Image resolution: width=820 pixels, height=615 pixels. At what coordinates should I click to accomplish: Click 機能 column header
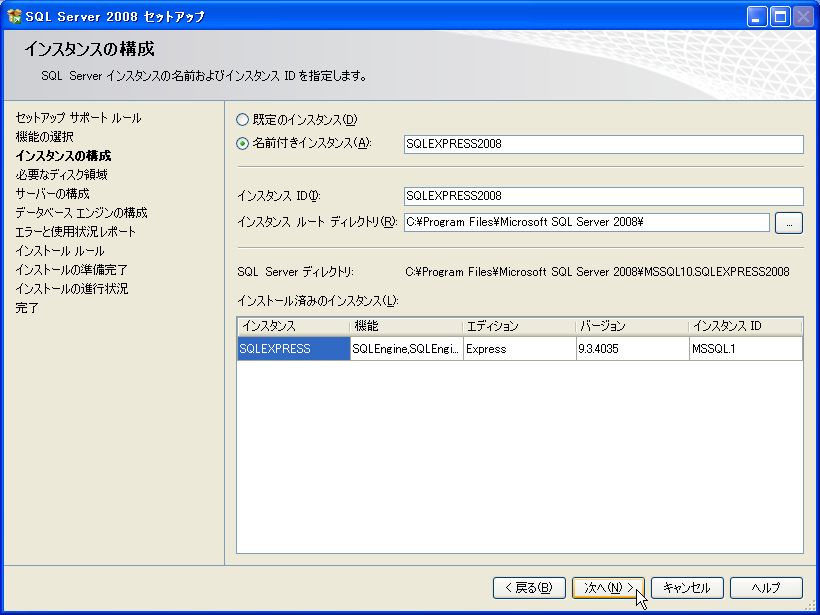[x=406, y=326]
